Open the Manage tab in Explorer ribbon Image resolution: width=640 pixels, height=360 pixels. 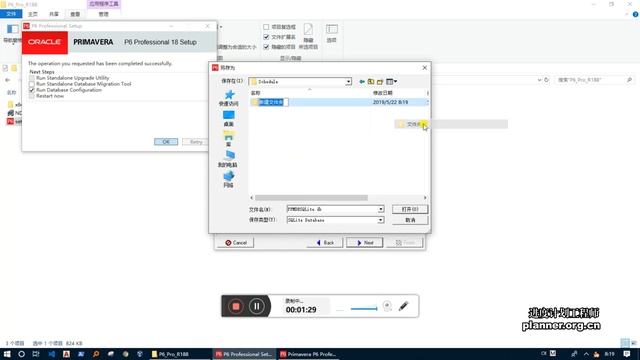[x=104, y=14]
